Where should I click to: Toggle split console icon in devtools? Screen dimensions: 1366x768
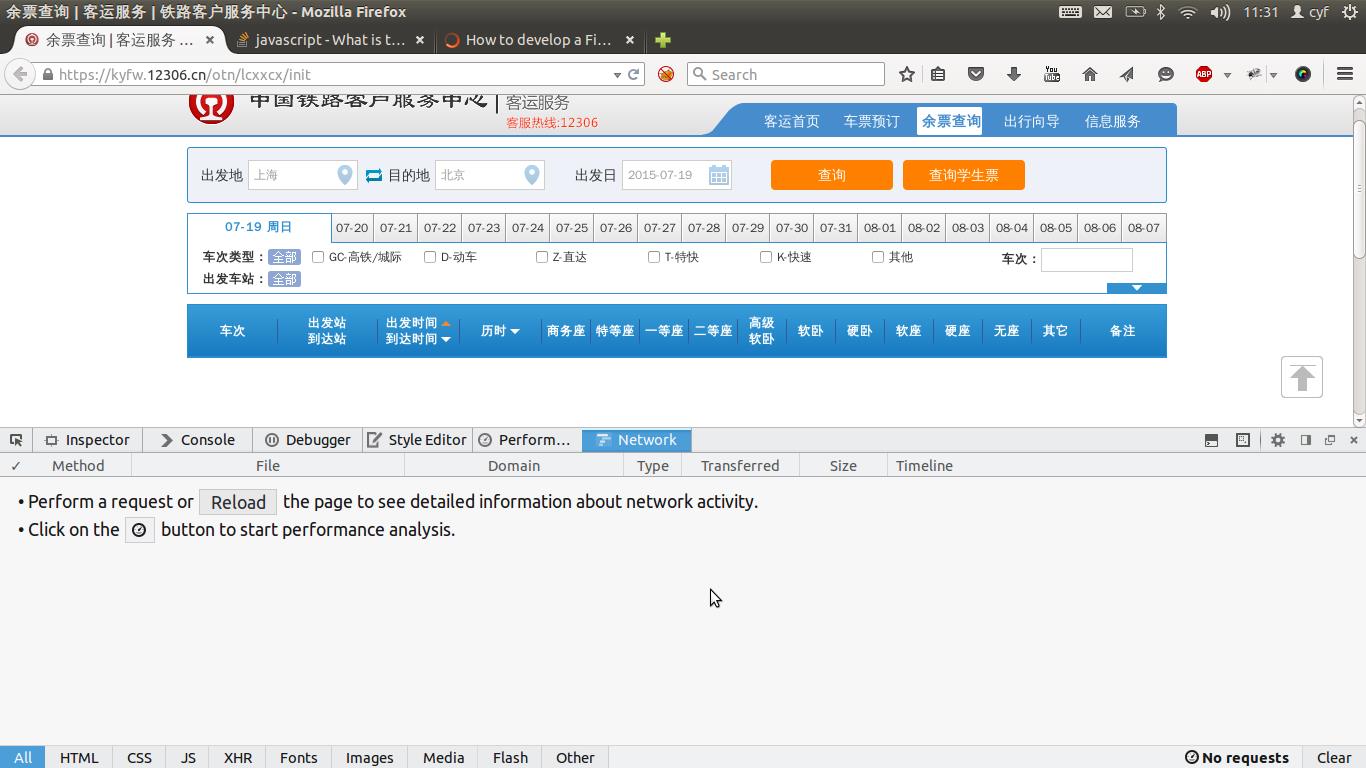[1211, 440]
